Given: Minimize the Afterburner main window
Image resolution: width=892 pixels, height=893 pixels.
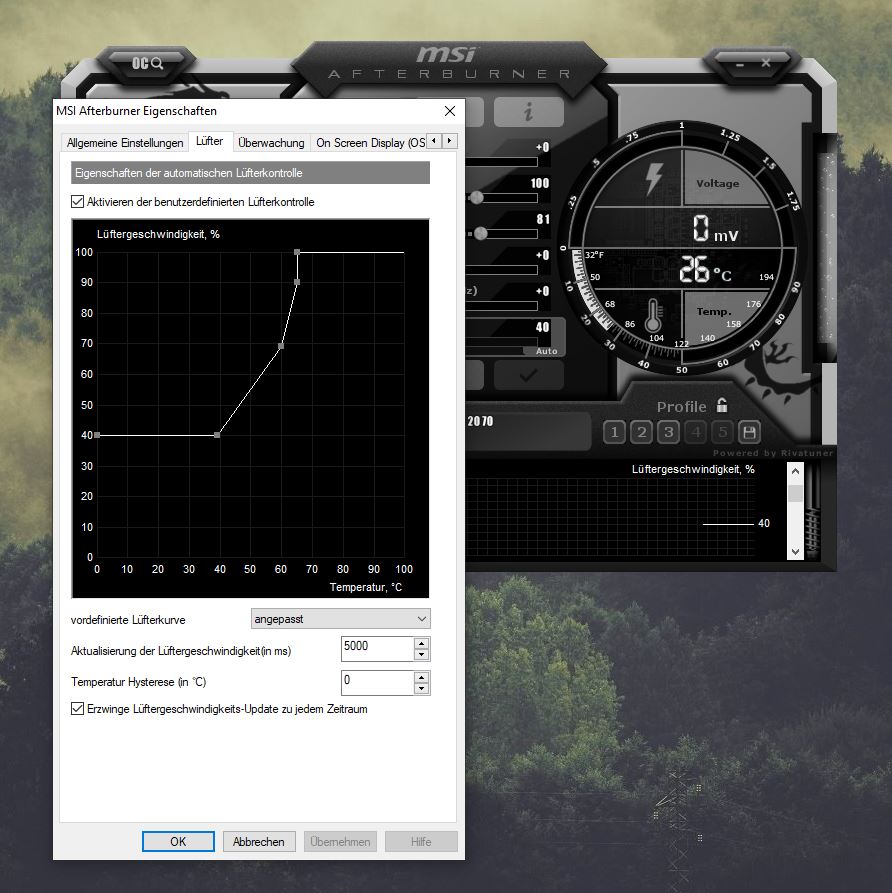Looking at the screenshot, I should point(739,64).
